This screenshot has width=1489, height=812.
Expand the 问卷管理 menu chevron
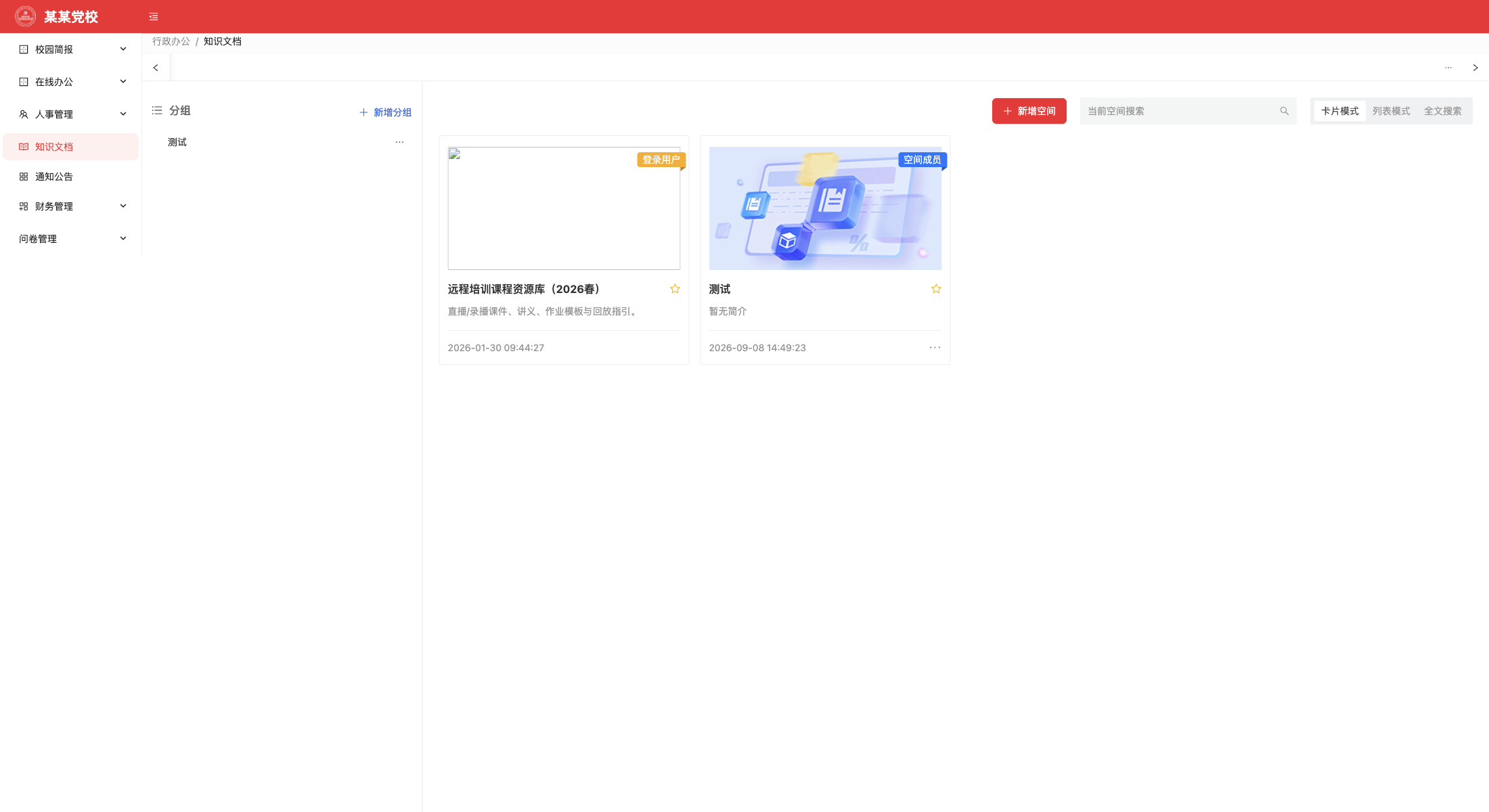(123, 238)
